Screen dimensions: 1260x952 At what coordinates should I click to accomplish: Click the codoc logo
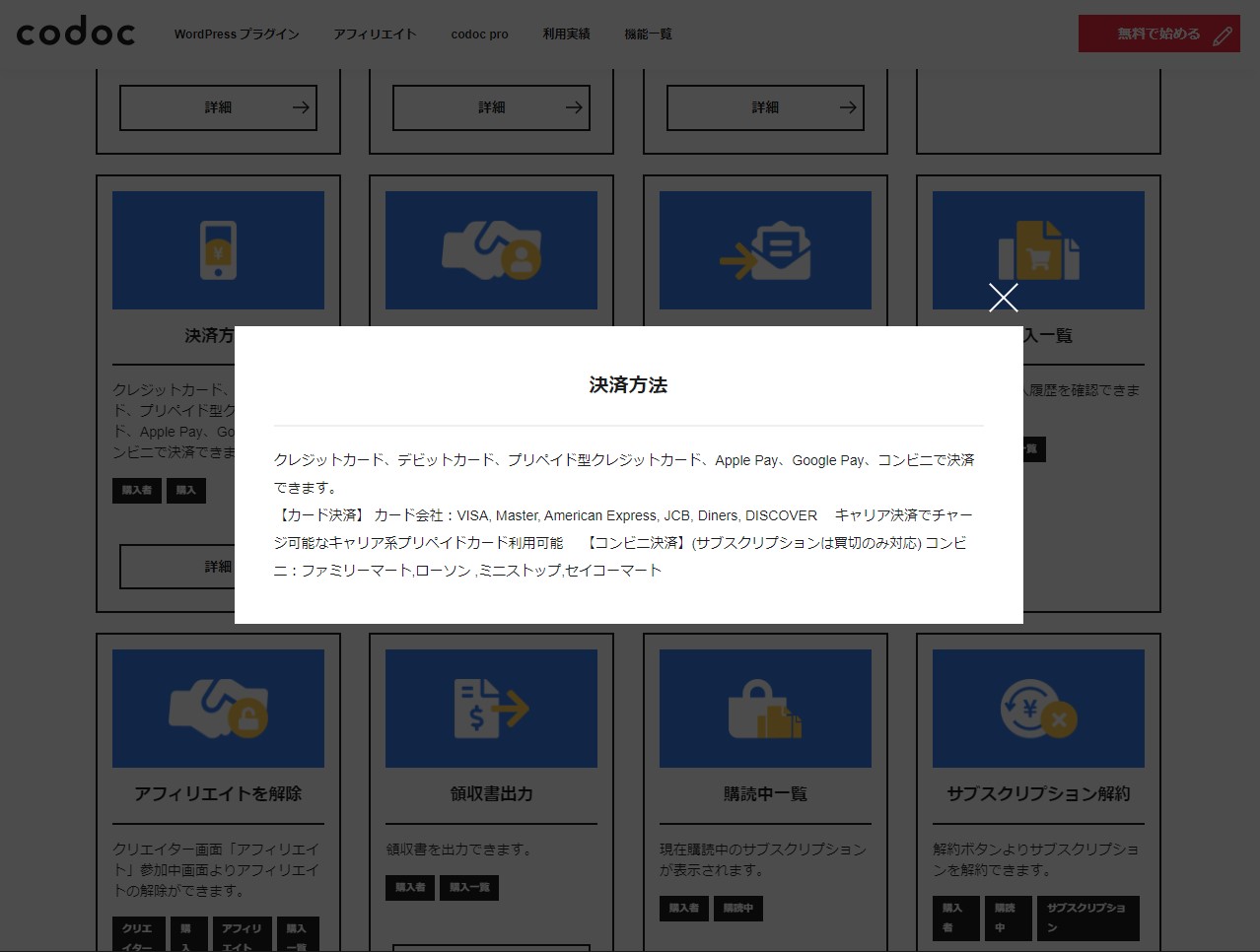click(76, 33)
